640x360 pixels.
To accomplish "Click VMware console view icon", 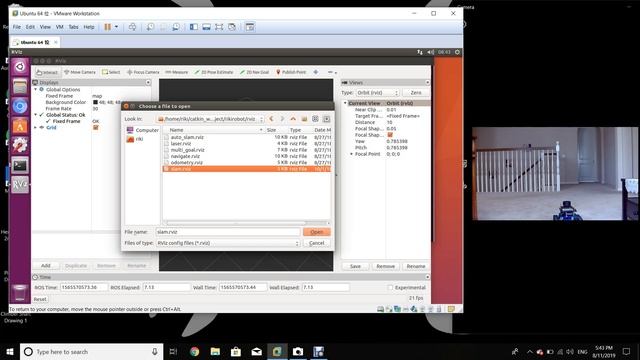I will click(250, 27).
